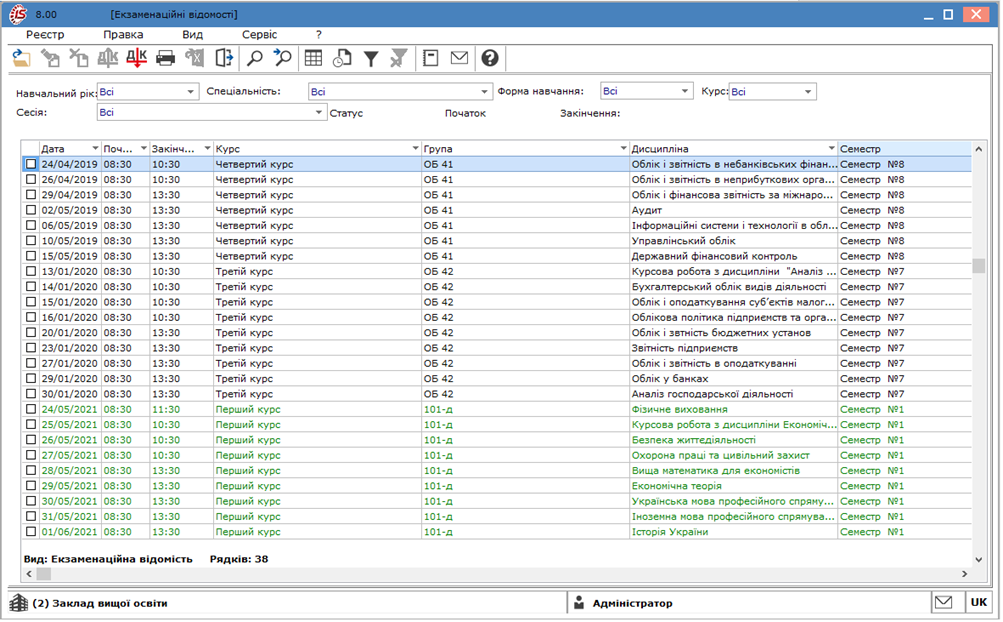1003x622 pixels.
Task: Select the Облік у банках cell
Action: click(734, 379)
